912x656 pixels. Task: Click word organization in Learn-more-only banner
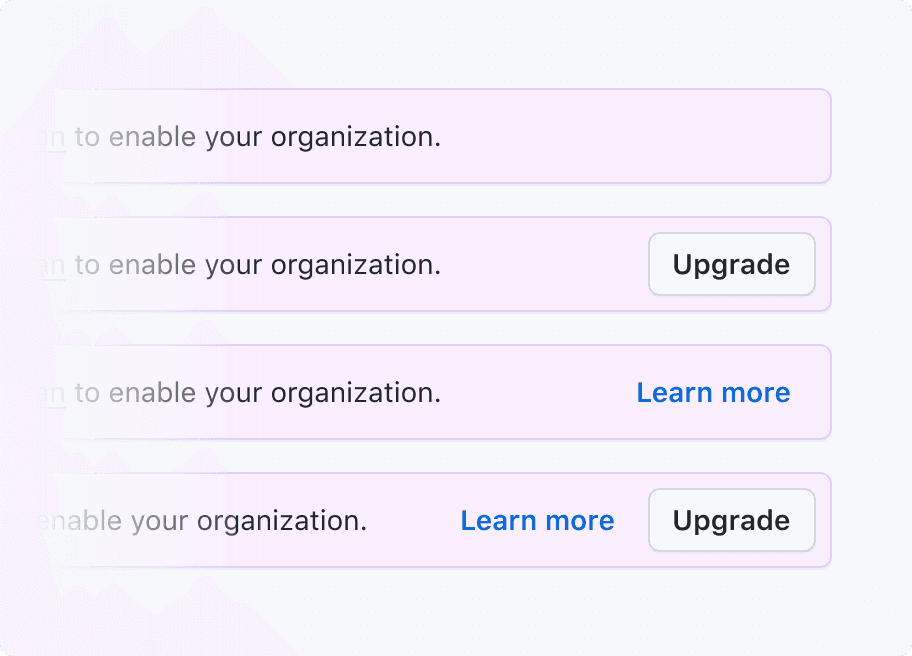356,394
